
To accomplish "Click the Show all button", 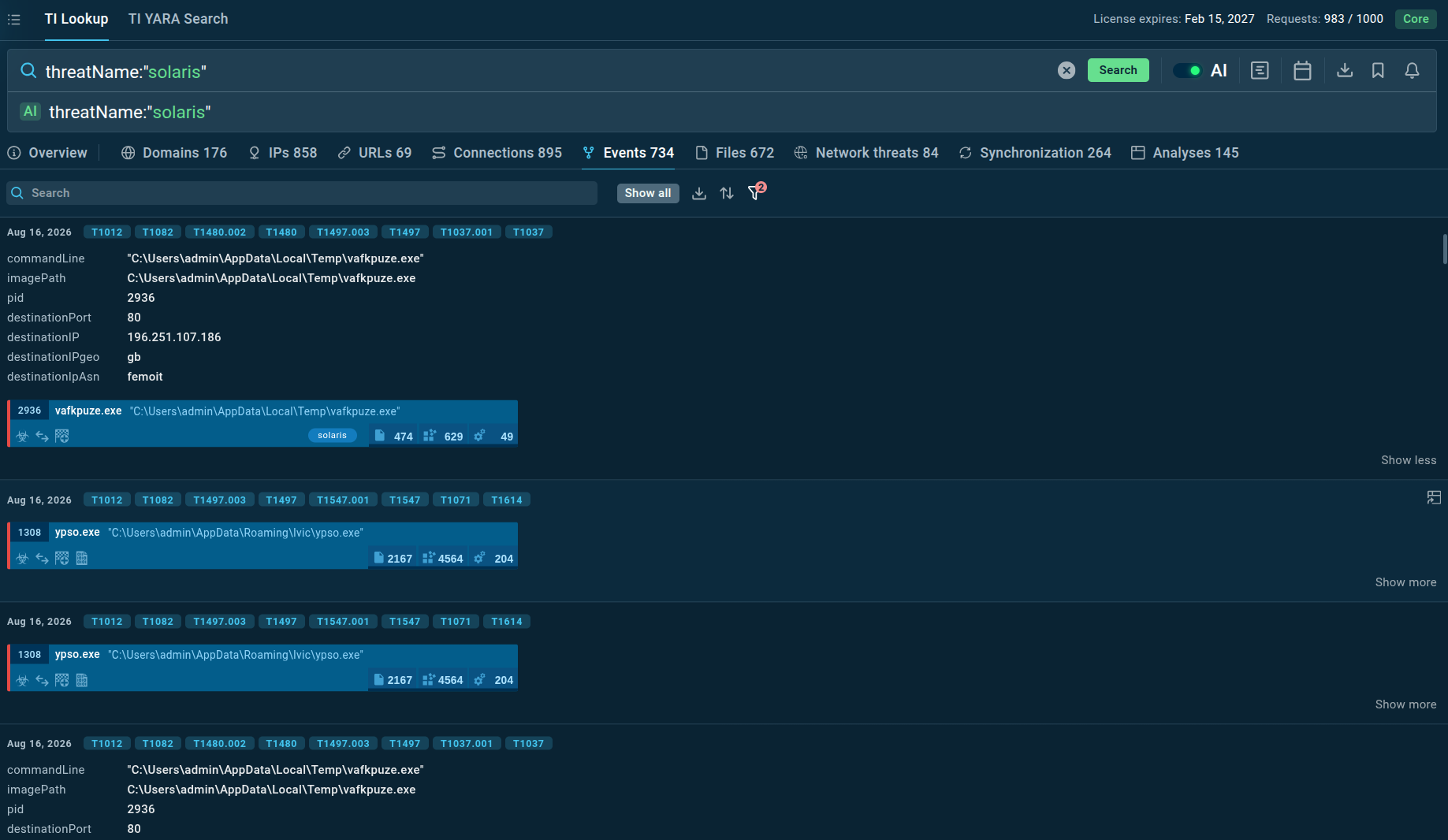I will click(648, 193).
